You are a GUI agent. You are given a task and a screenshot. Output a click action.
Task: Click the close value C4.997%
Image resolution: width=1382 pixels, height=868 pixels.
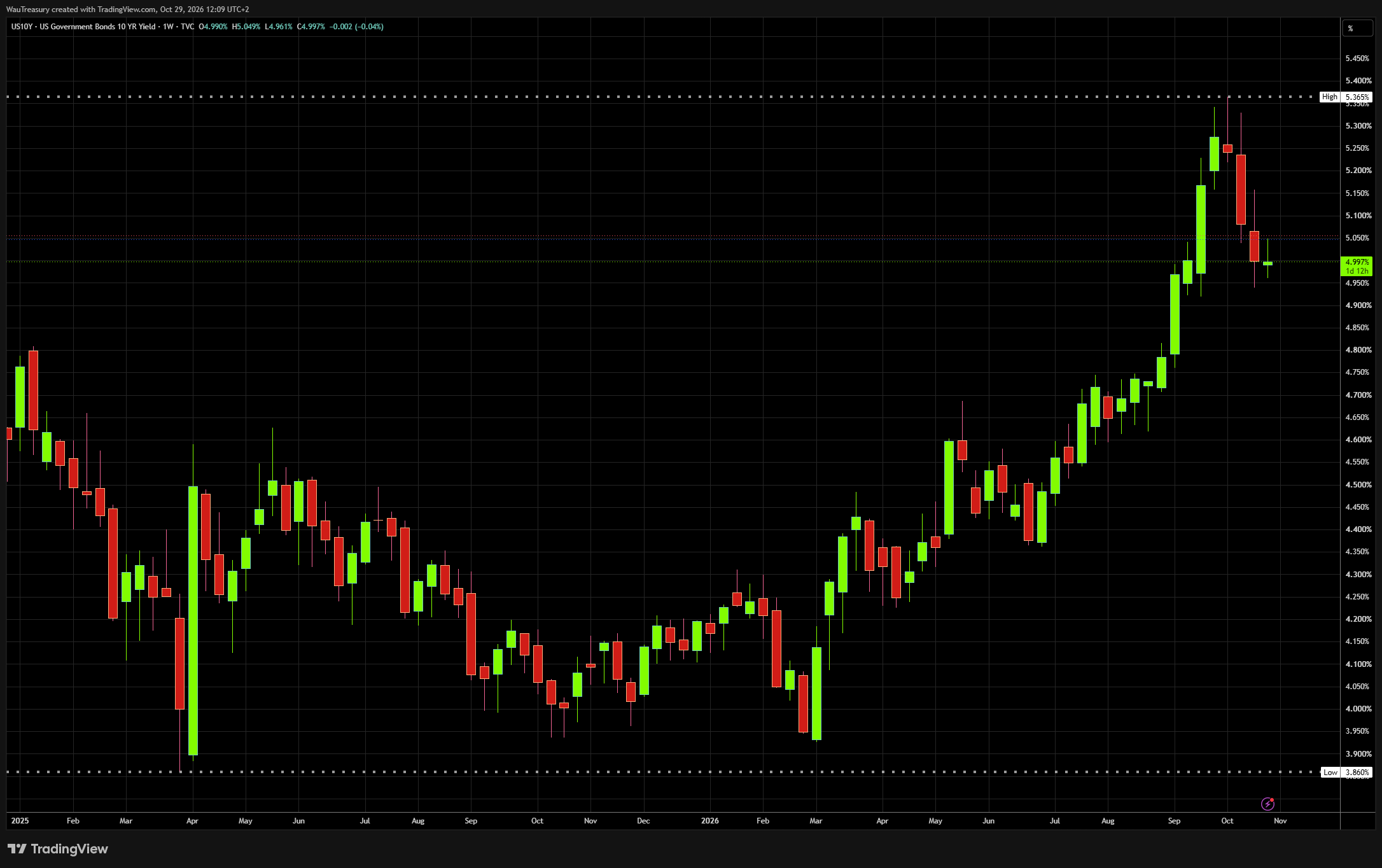pos(311,27)
